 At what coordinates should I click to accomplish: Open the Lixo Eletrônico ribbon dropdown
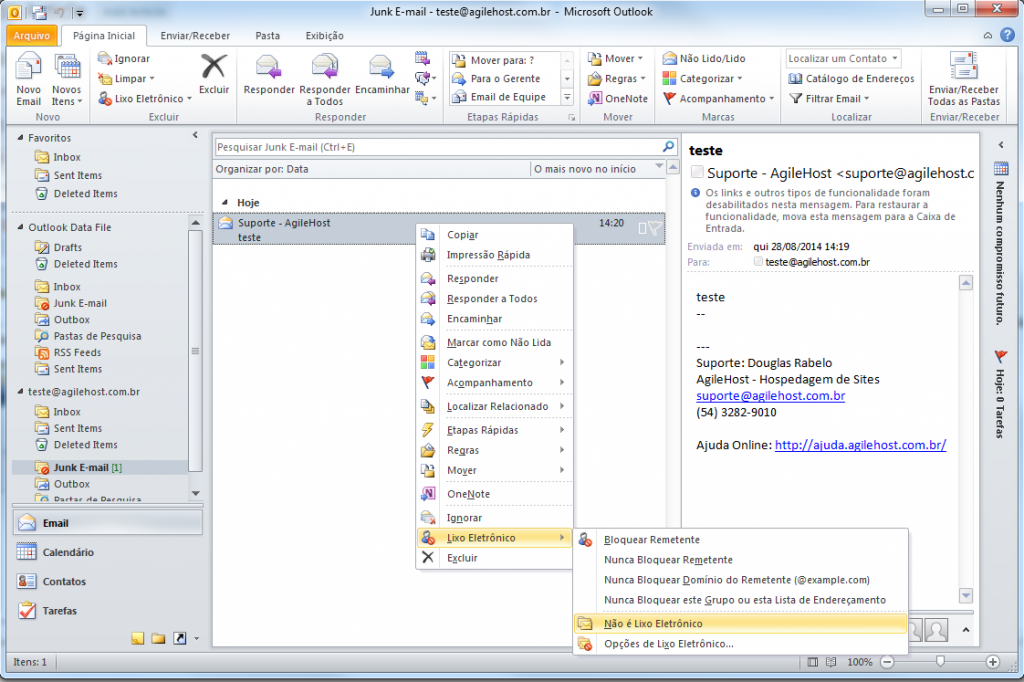[x=145, y=99]
